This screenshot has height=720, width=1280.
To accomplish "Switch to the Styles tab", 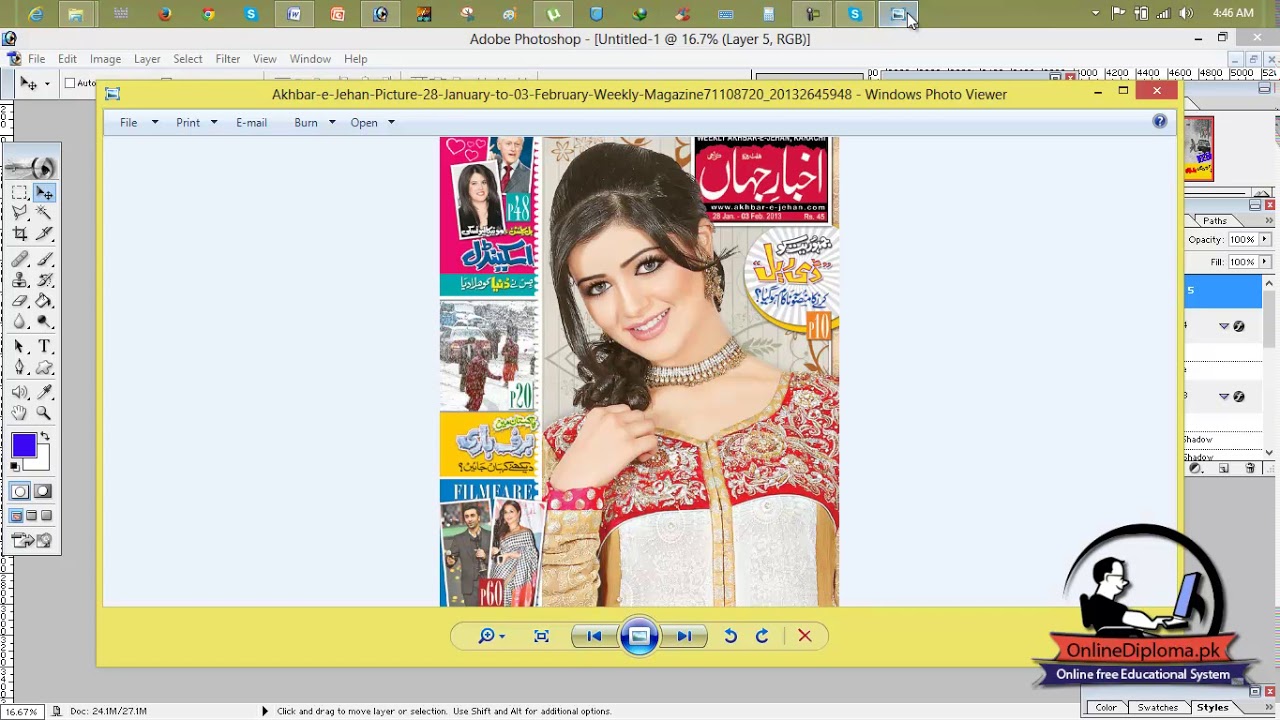I will coord(1212,707).
